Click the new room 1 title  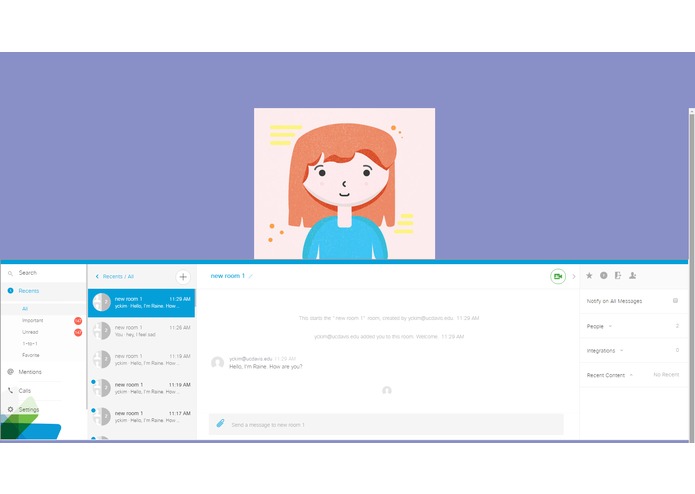tap(227, 276)
